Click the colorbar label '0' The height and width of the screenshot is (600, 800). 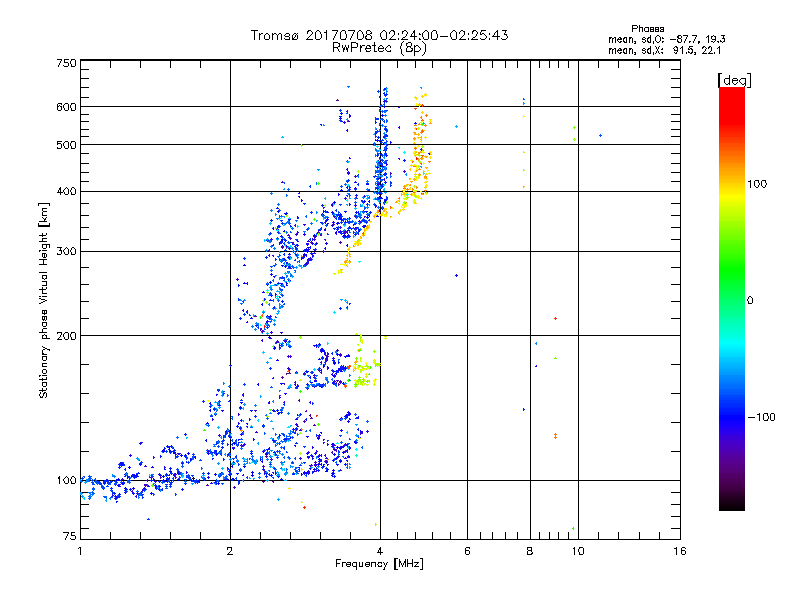749,300
